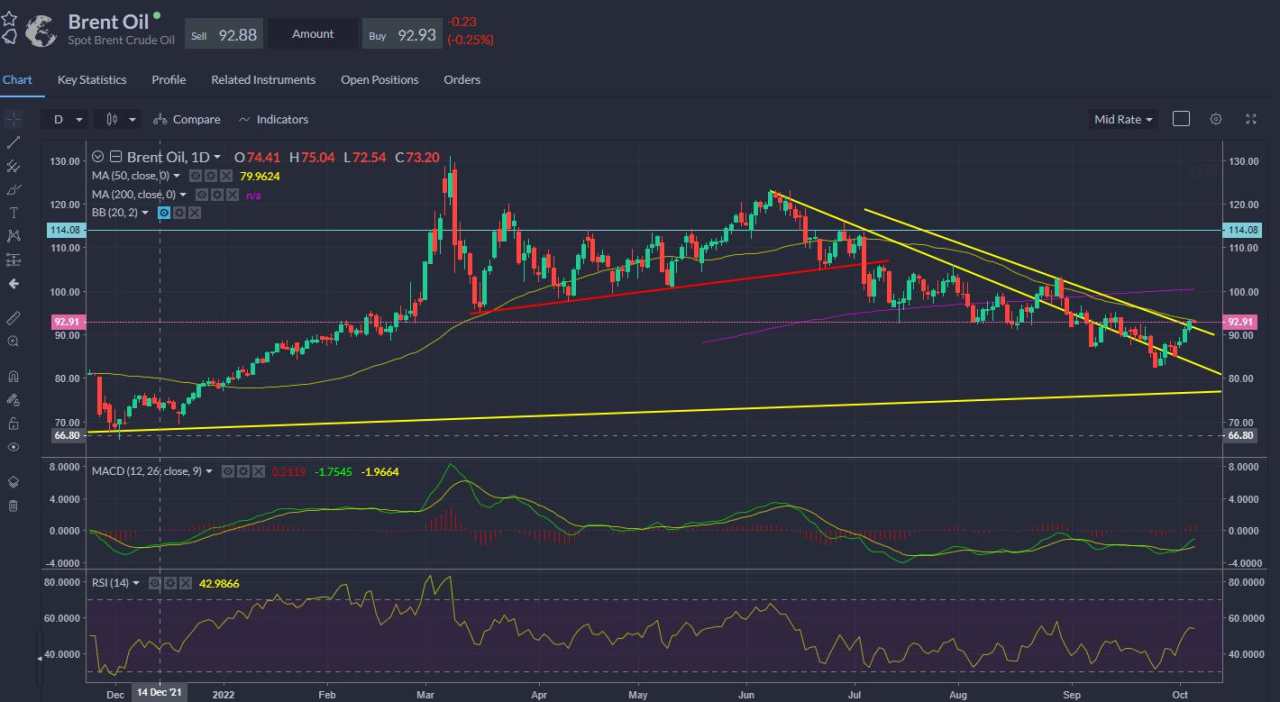Toggle visibility of RSI indicator
Screen dimensions: 1280x702
(155, 583)
